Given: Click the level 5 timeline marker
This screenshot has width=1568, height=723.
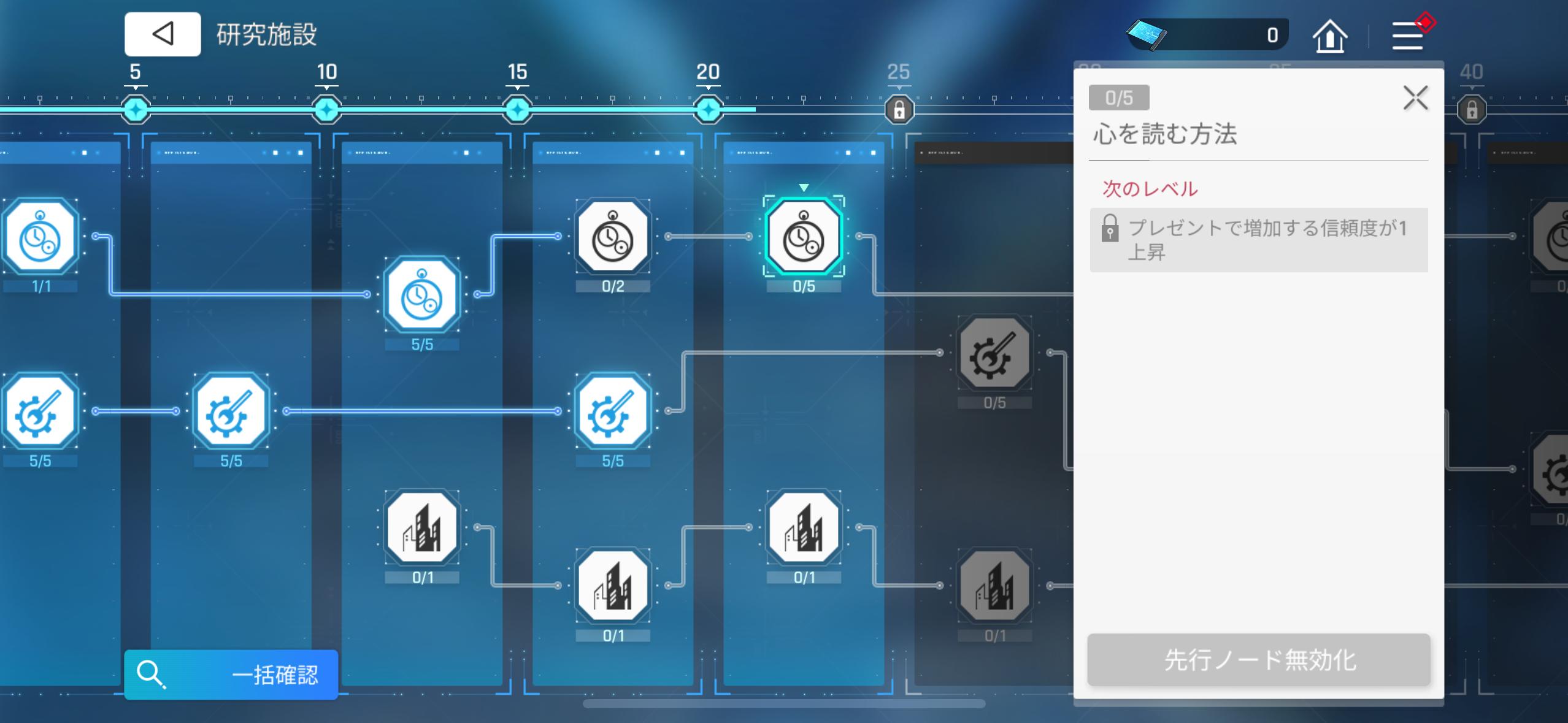Looking at the screenshot, I should (136, 110).
